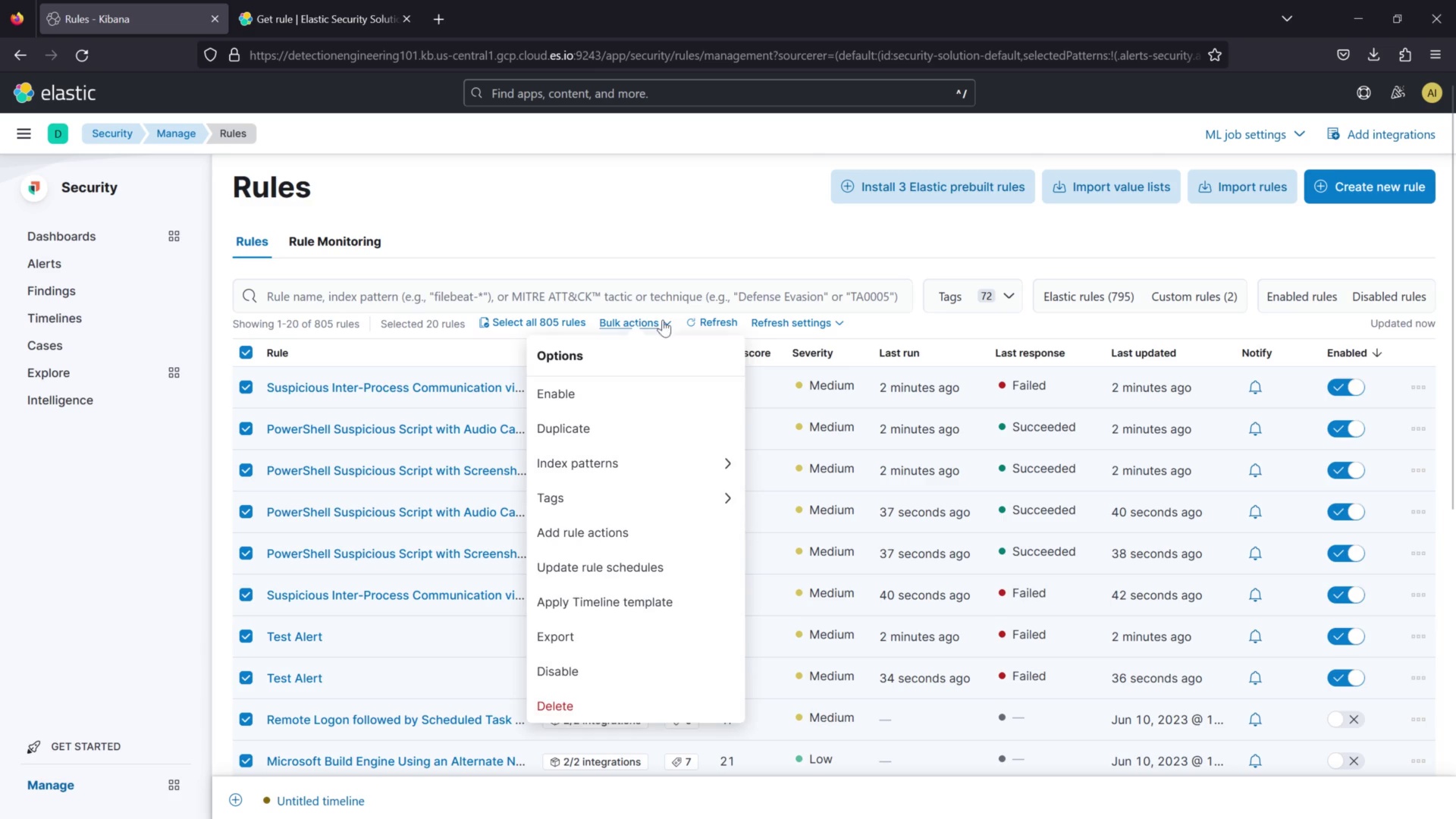
Task: Uncheck the Remote Logon followed by Scheduled Task rule
Action: click(246, 720)
